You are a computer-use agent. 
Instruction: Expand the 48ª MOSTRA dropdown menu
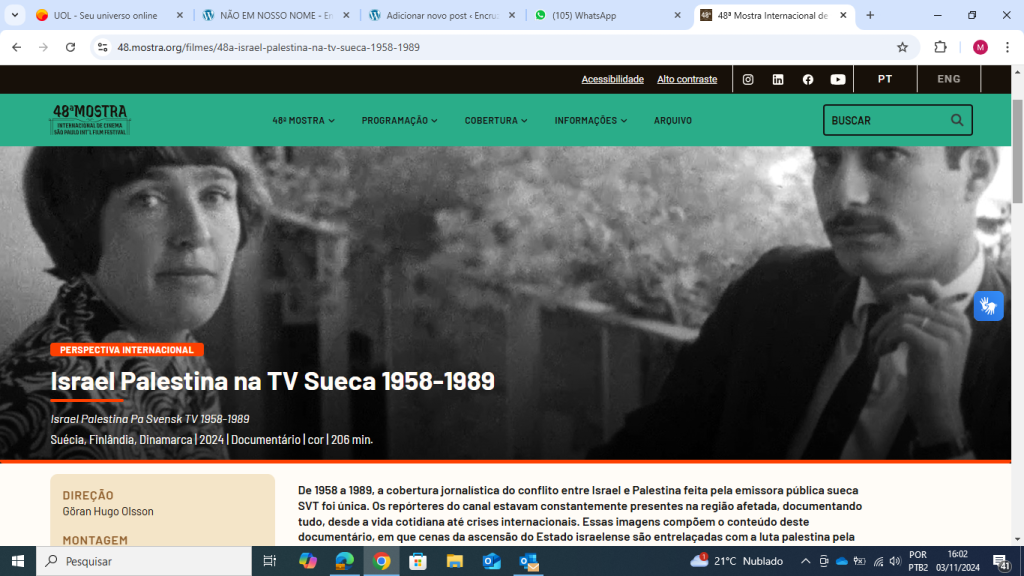click(303, 121)
